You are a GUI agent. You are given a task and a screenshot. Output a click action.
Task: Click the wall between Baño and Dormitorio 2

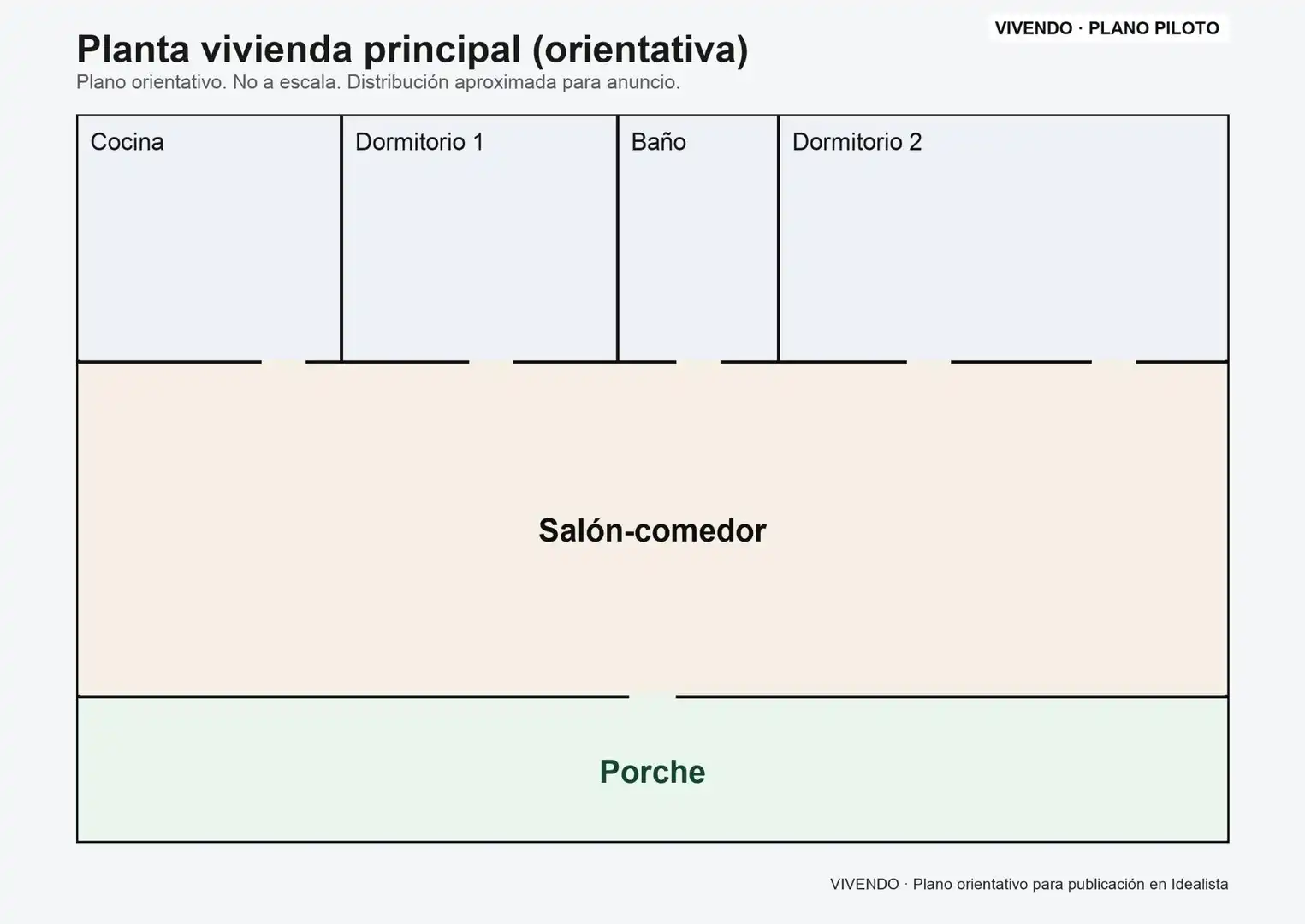[x=778, y=239]
